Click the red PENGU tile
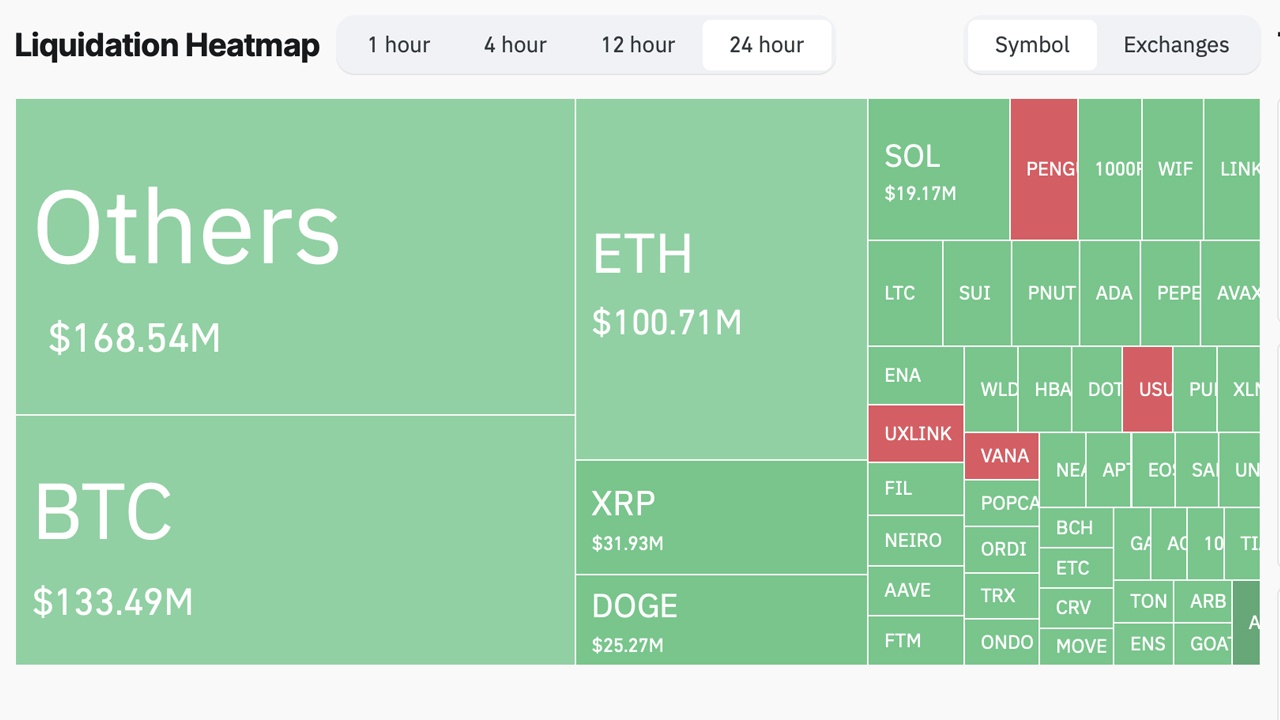The width and height of the screenshot is (1280, 720). [x=1044, y=168]
